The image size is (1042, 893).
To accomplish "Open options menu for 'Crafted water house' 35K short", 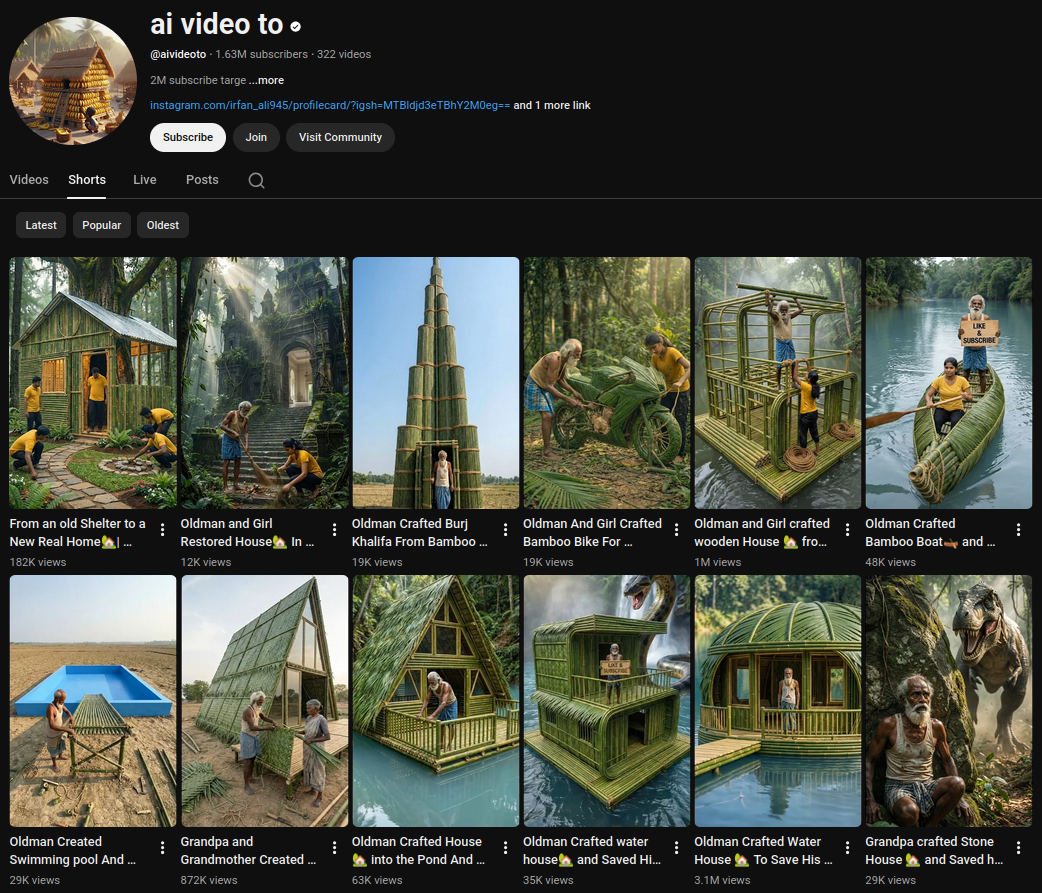I will [x=677, y=847].
